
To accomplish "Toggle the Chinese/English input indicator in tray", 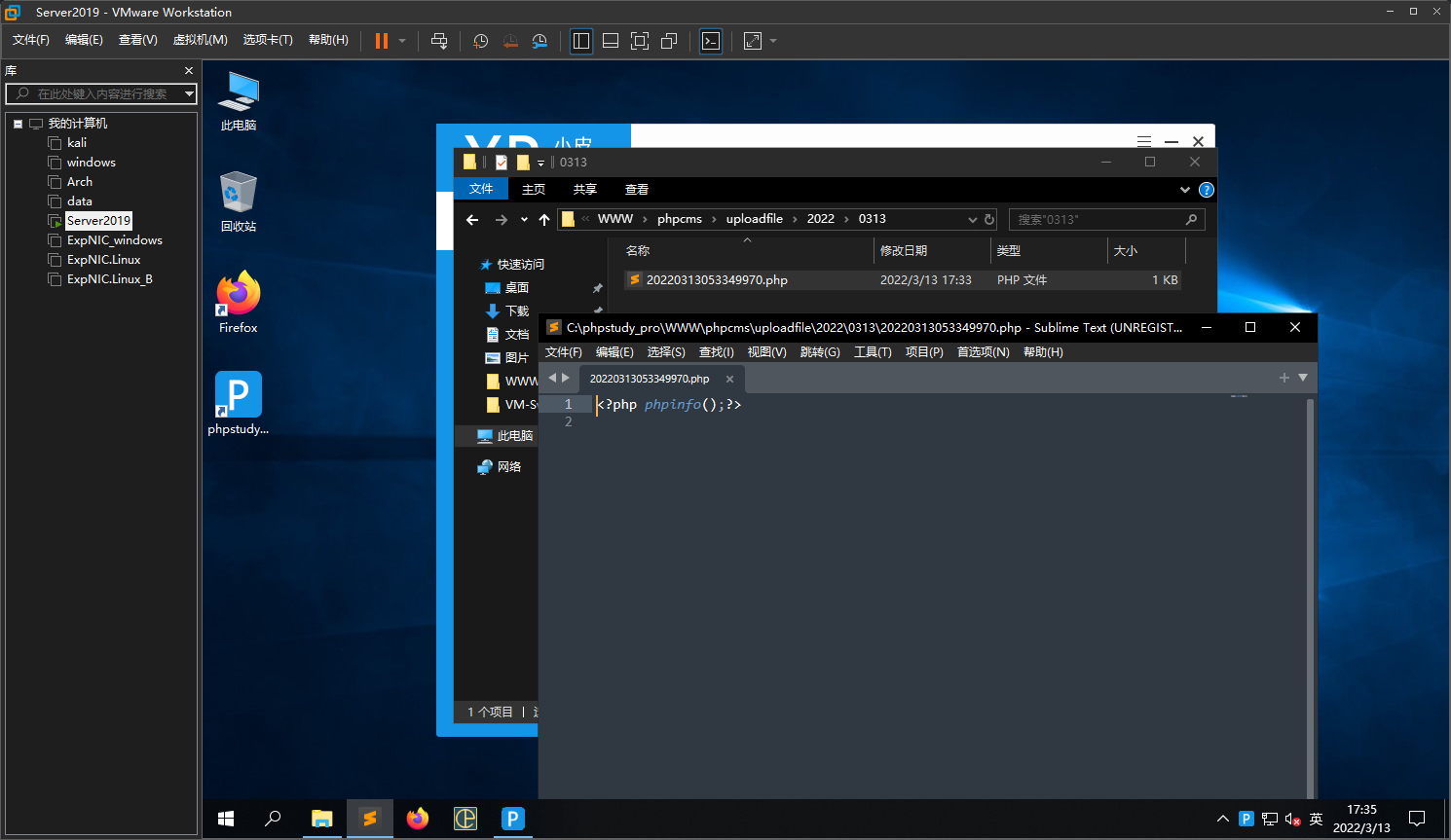I will click(1317, 819).
